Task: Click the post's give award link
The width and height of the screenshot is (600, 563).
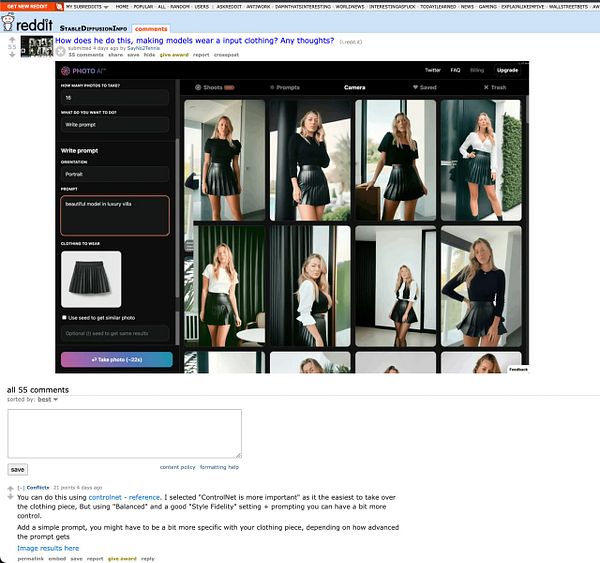Action: [174, 55]
